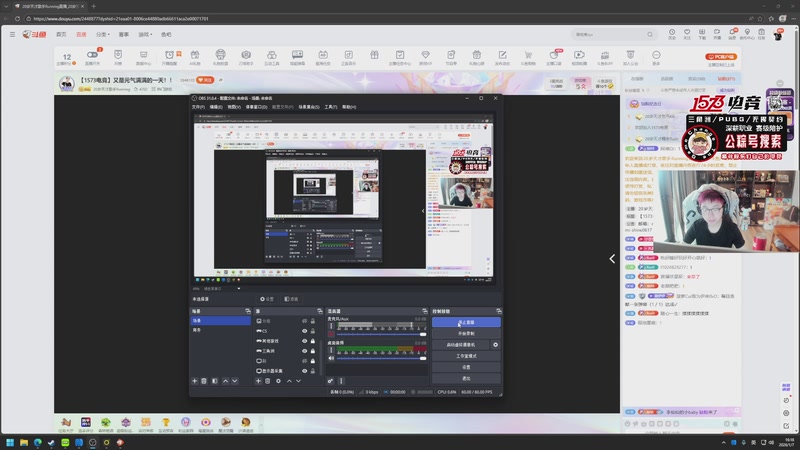Open Douyu hamburger side menu
This screenshot has width=800, height=450.
[12, 34]
